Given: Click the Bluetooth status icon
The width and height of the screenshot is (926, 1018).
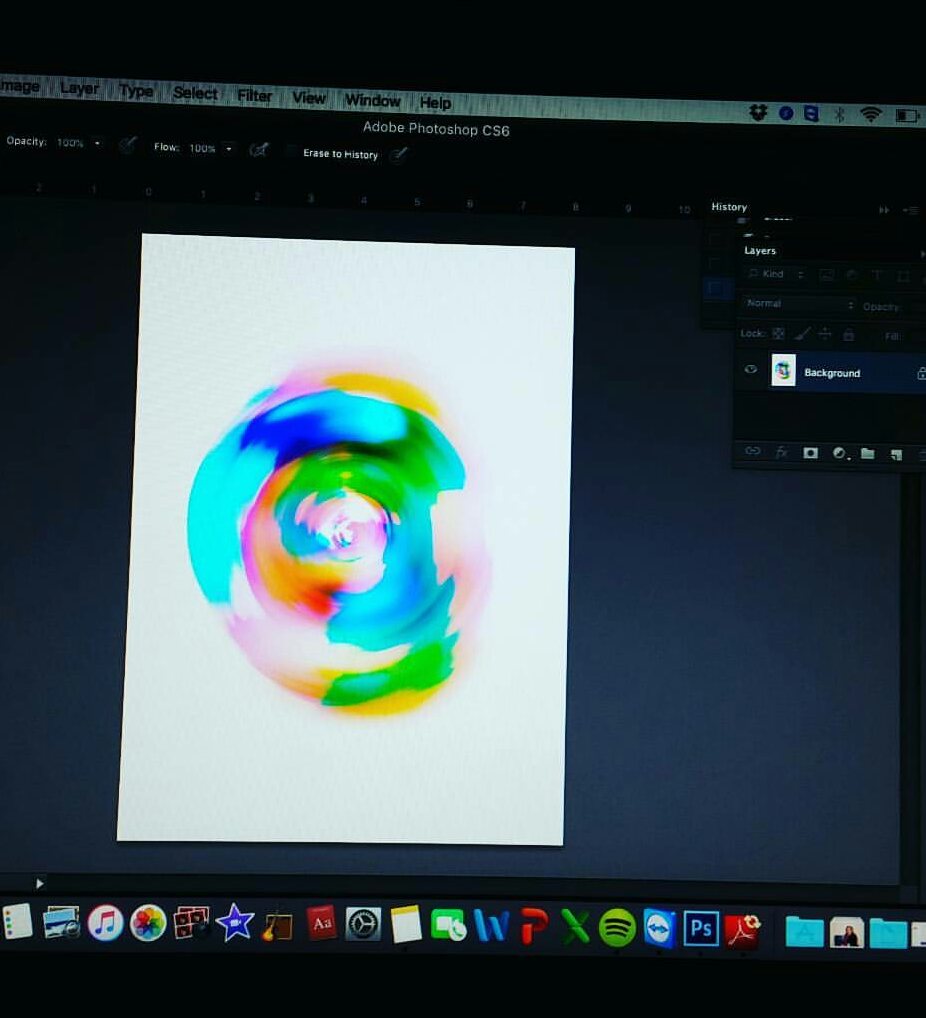Looking at the screenshot, I should 839,115.
